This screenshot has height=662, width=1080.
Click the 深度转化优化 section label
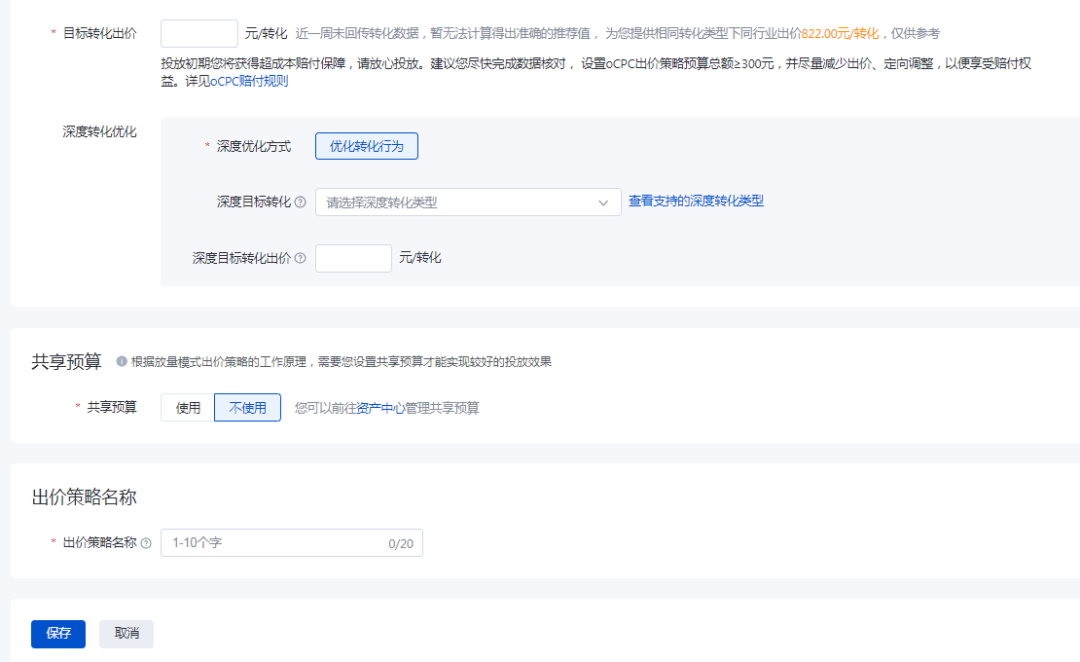click(99, 132)
